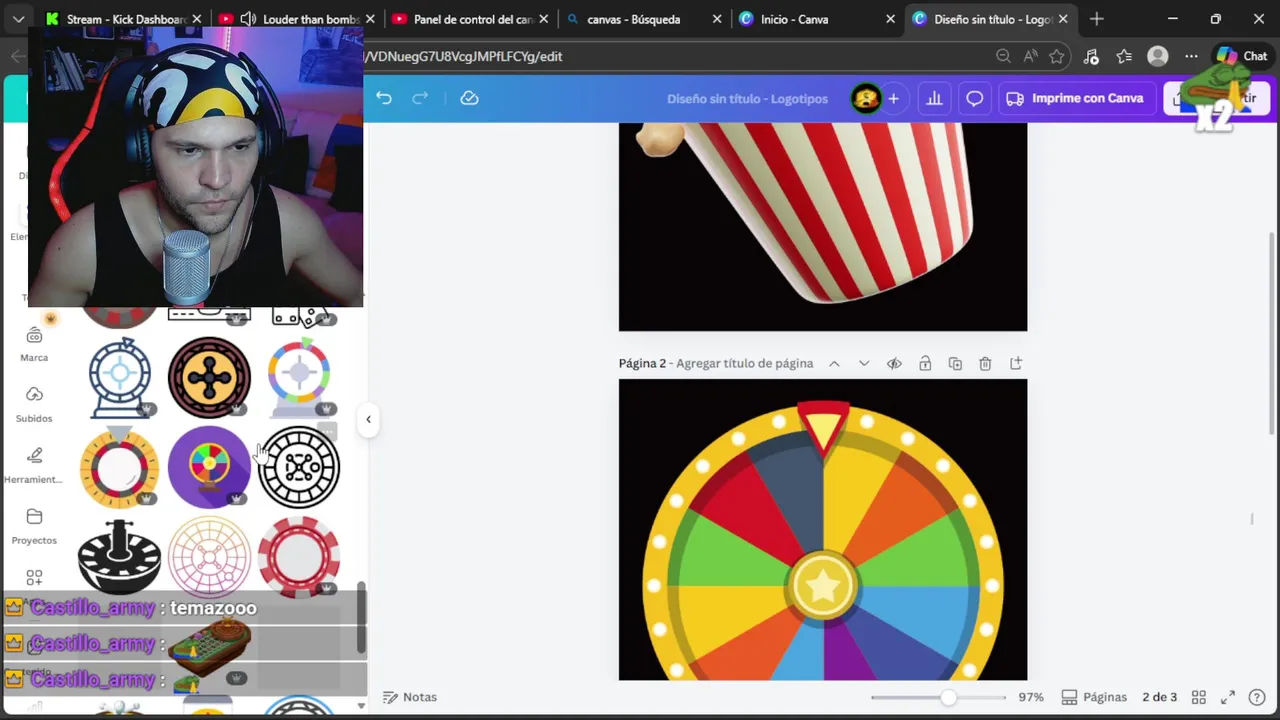
Task: Open Notas at the bottom bar
Action: (410, 697)
